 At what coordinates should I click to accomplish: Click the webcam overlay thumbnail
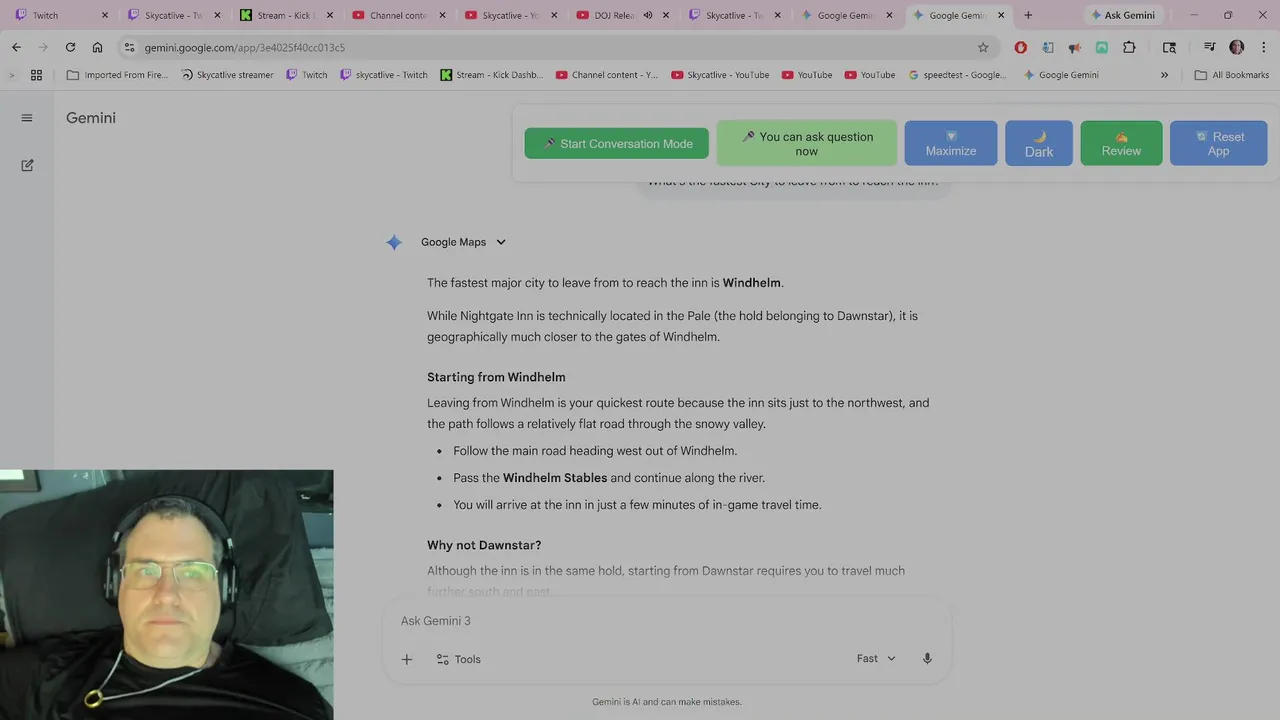pyautogui.click(x=166, y=595)
